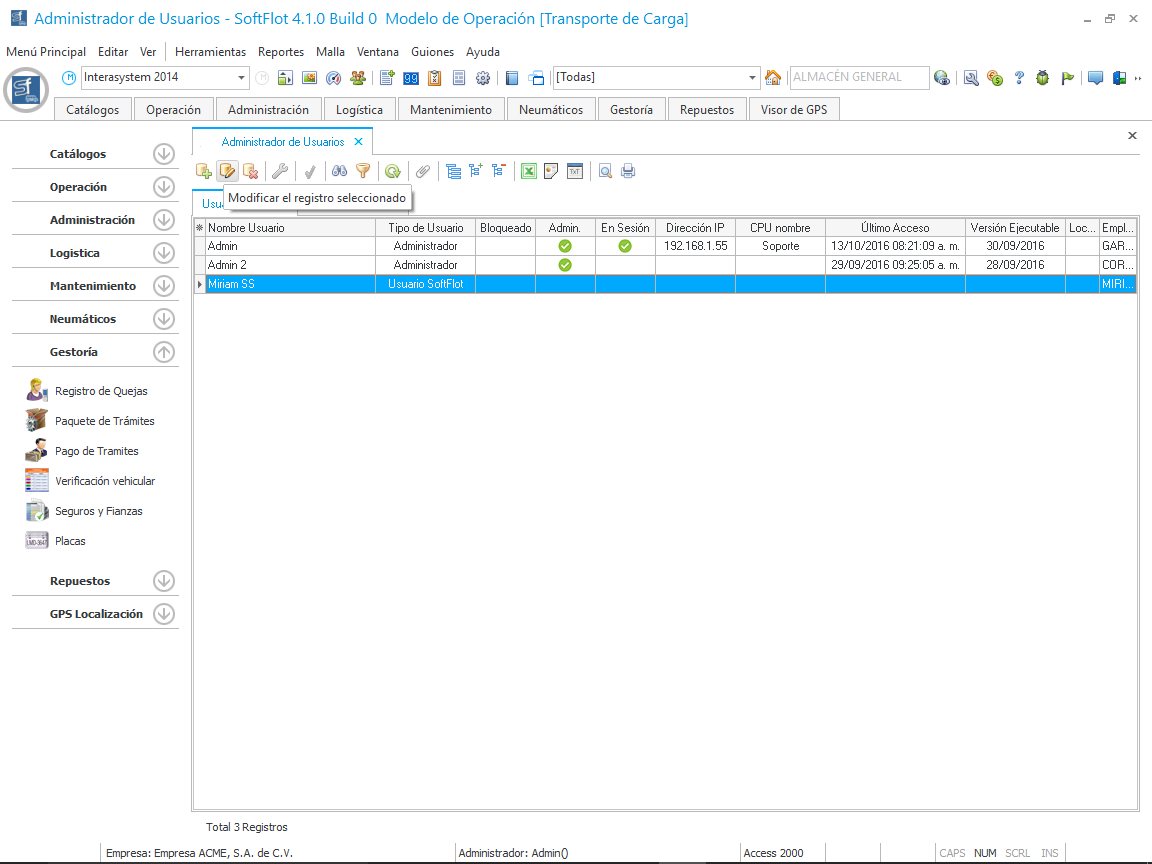Click the ALMACÉN GENERAL field
The width and height of the screenshot is (1152, 864).
(857, 77)
